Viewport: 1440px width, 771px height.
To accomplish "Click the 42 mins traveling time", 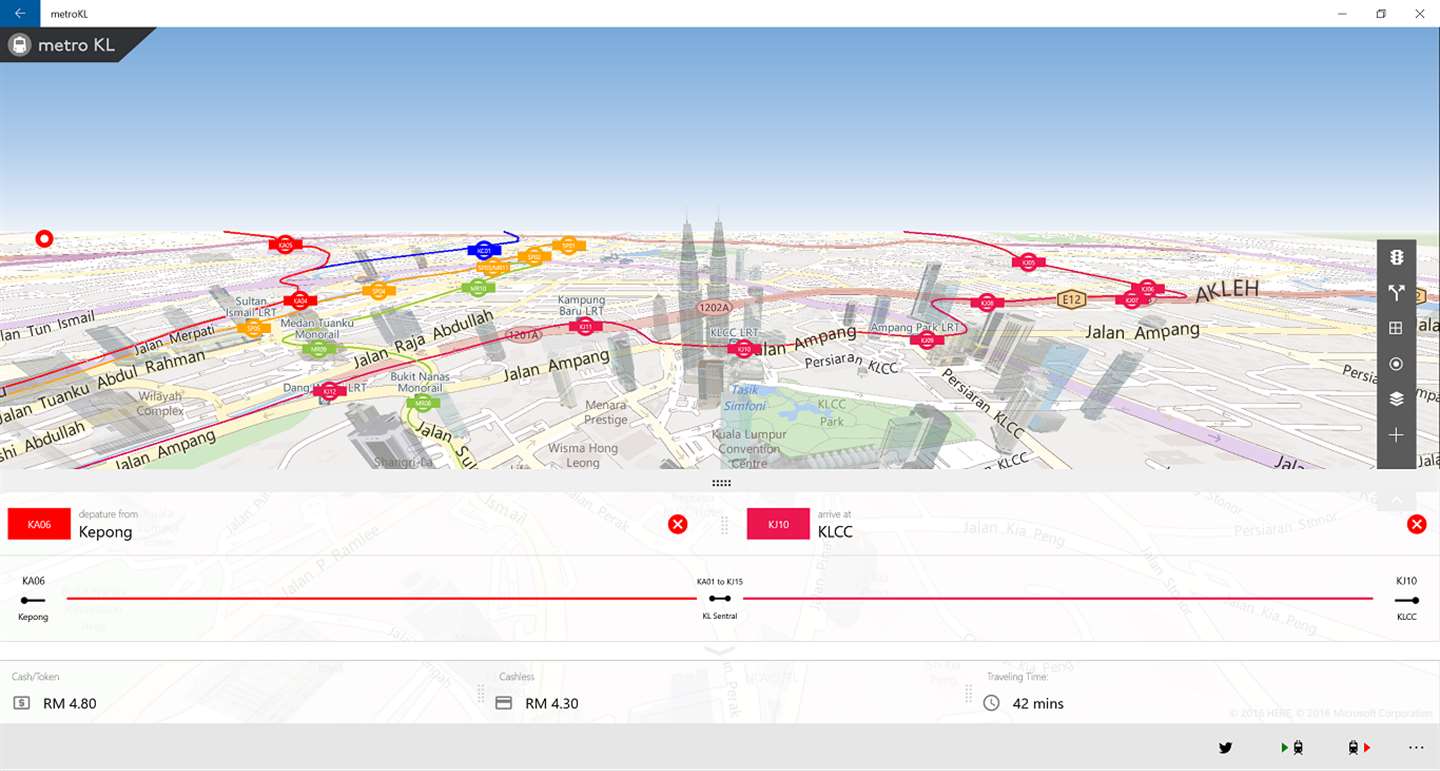I will (x=1038, y=703).
